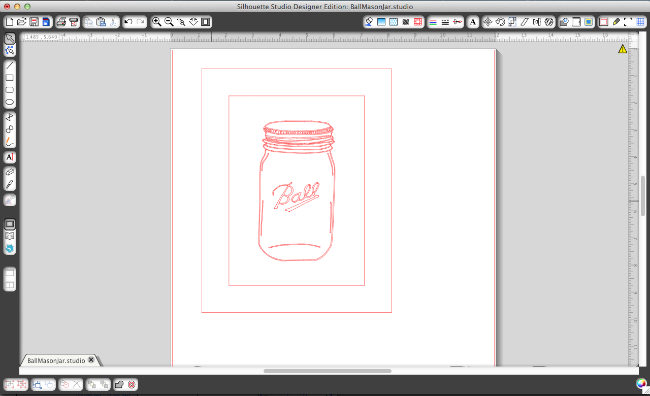650x396 pixels.
Task: Open the Grid Settings panel
Action: point(641,22)
